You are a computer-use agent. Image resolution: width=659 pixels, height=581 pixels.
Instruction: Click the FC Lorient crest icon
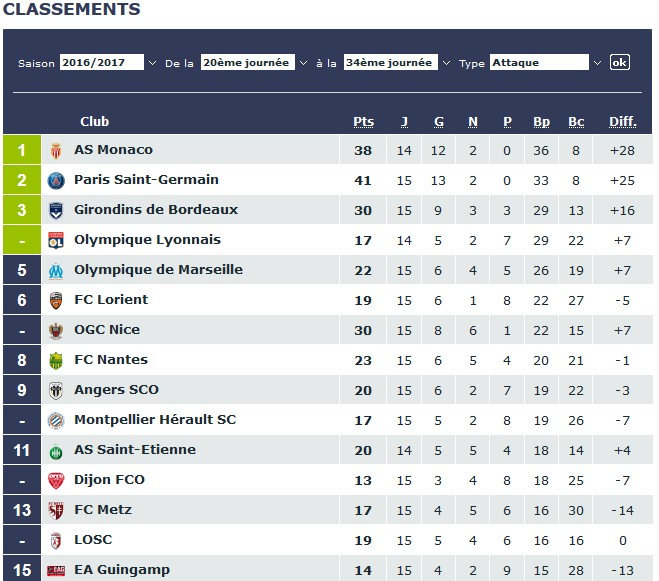pos(56,300)
